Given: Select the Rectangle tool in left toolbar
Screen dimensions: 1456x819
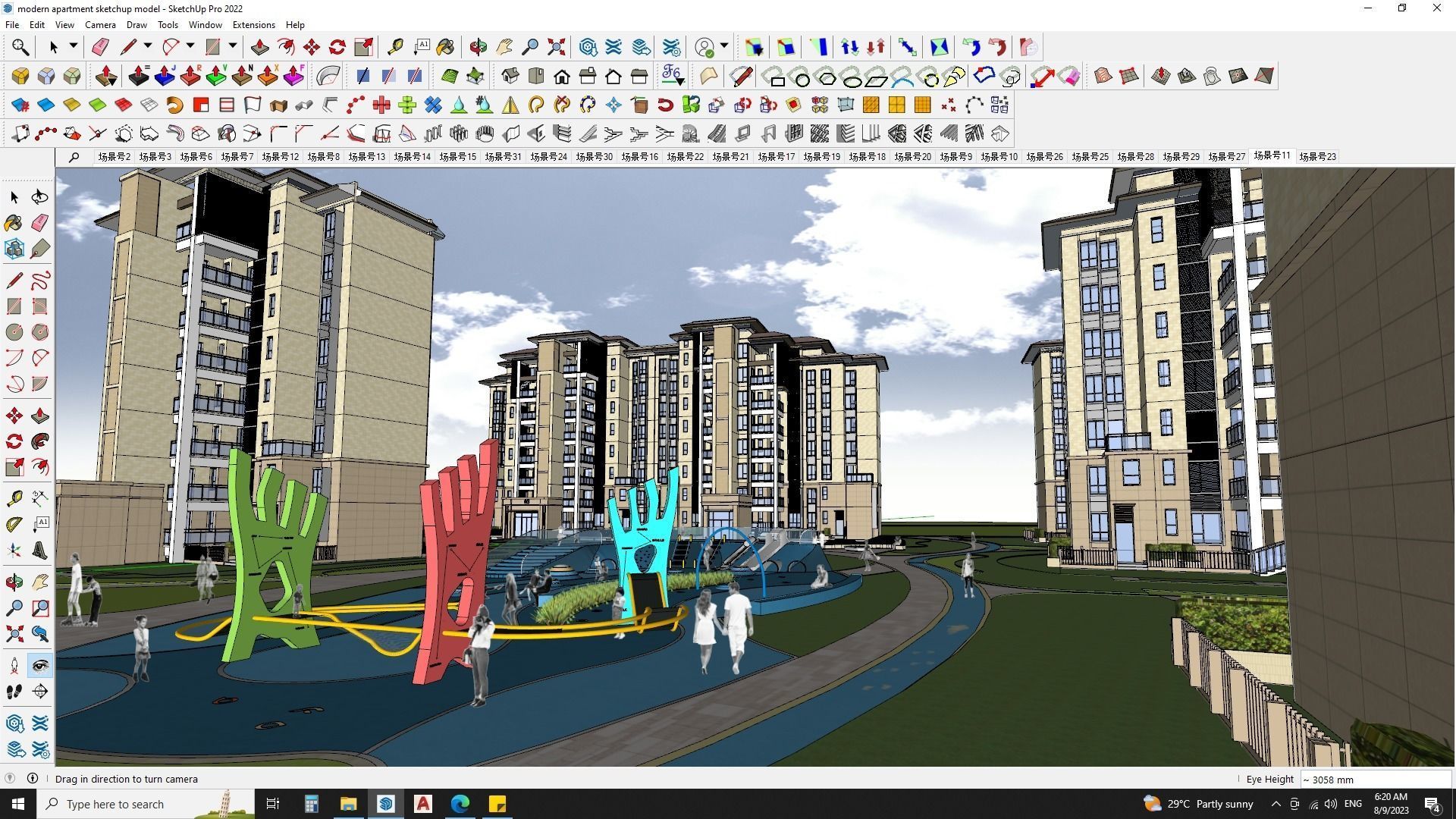Looking at the screenshot, I should click(14, 306).
